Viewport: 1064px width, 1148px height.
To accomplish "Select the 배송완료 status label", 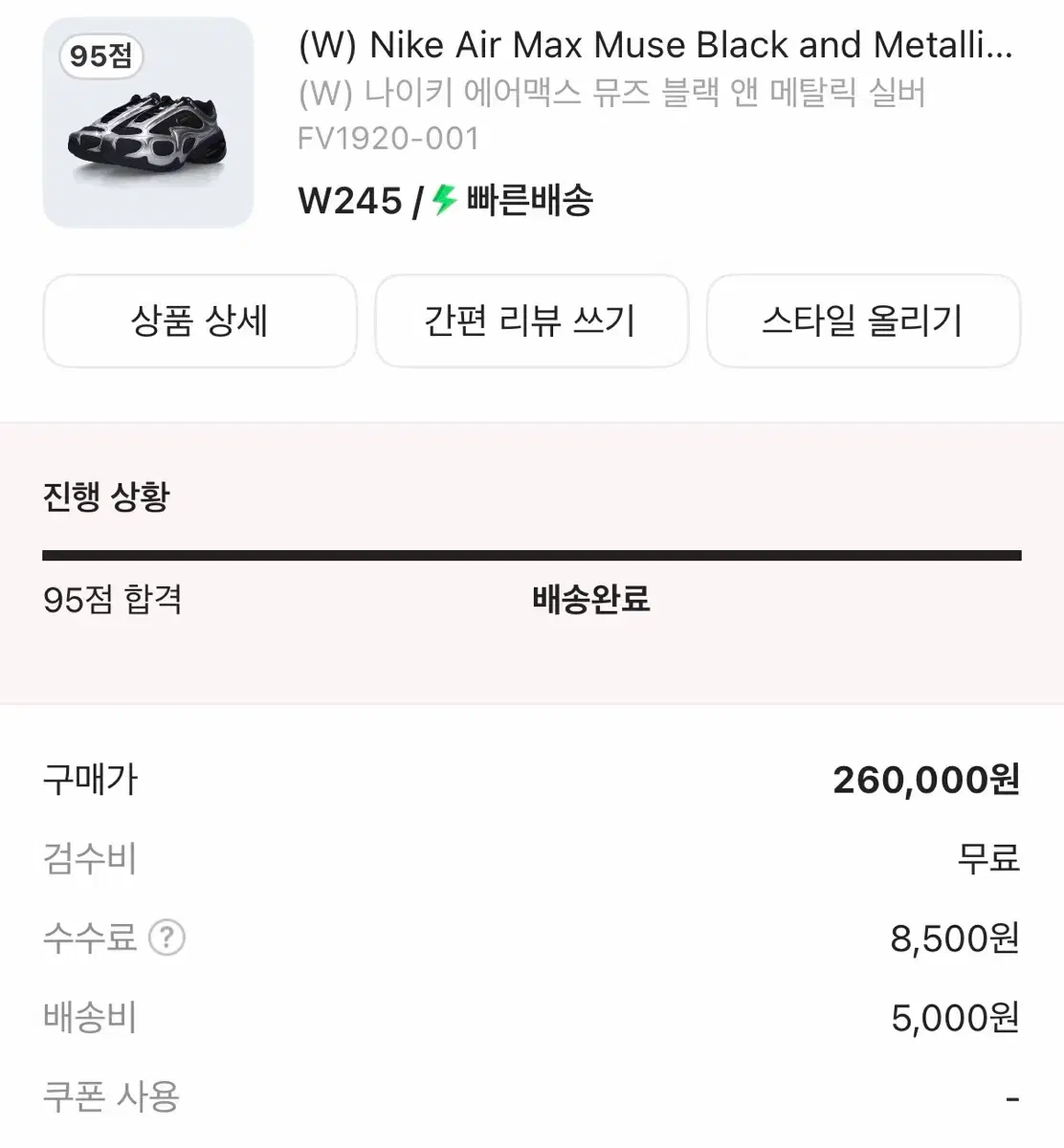I will 591,600.
